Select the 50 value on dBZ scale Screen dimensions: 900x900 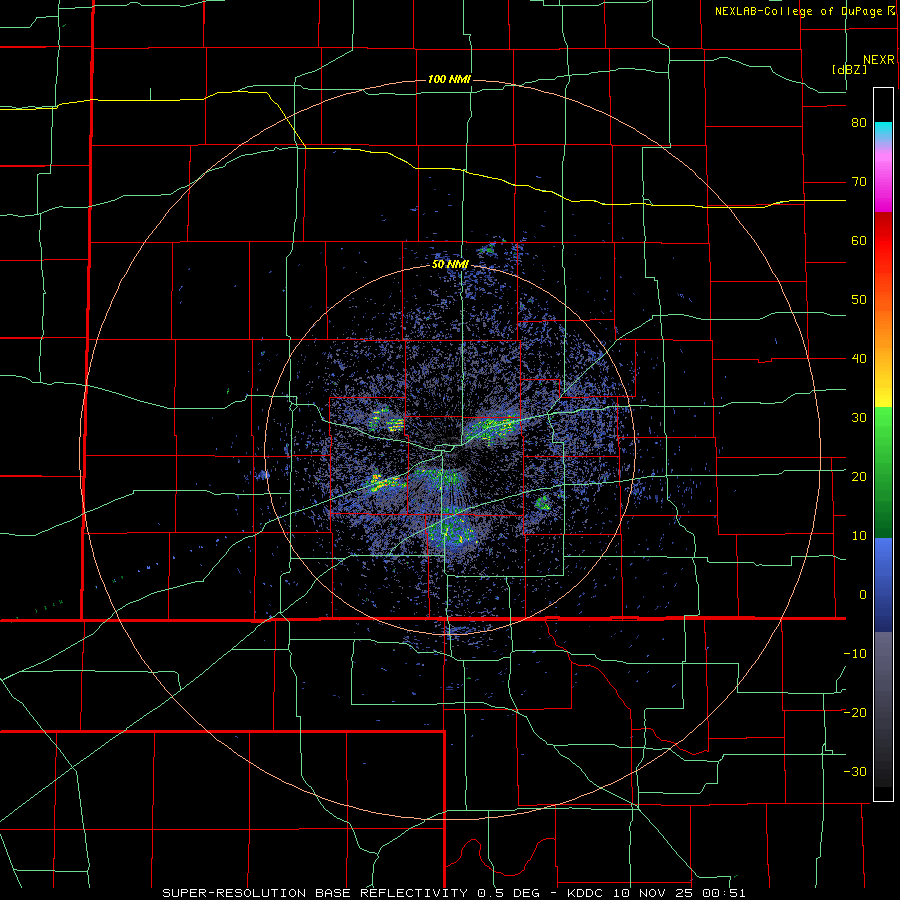coord(859,300)
